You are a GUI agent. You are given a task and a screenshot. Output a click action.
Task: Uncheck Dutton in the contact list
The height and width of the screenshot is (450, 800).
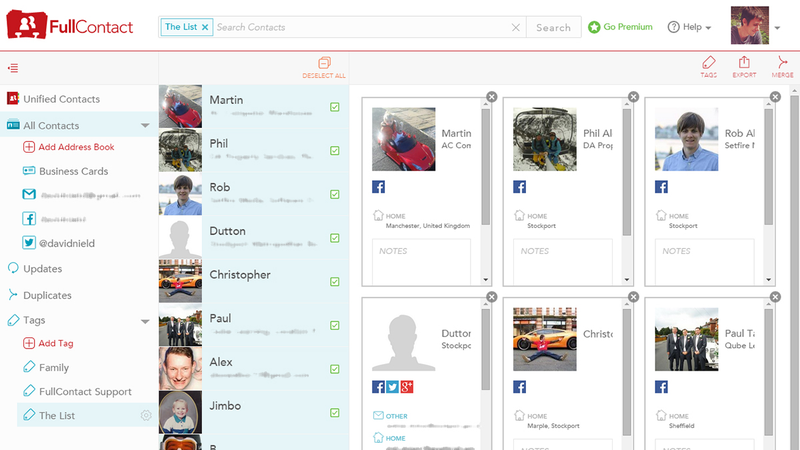(335, 238)
